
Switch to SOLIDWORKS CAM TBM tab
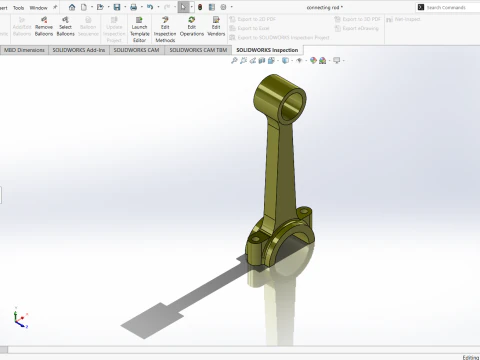[198, 50]
